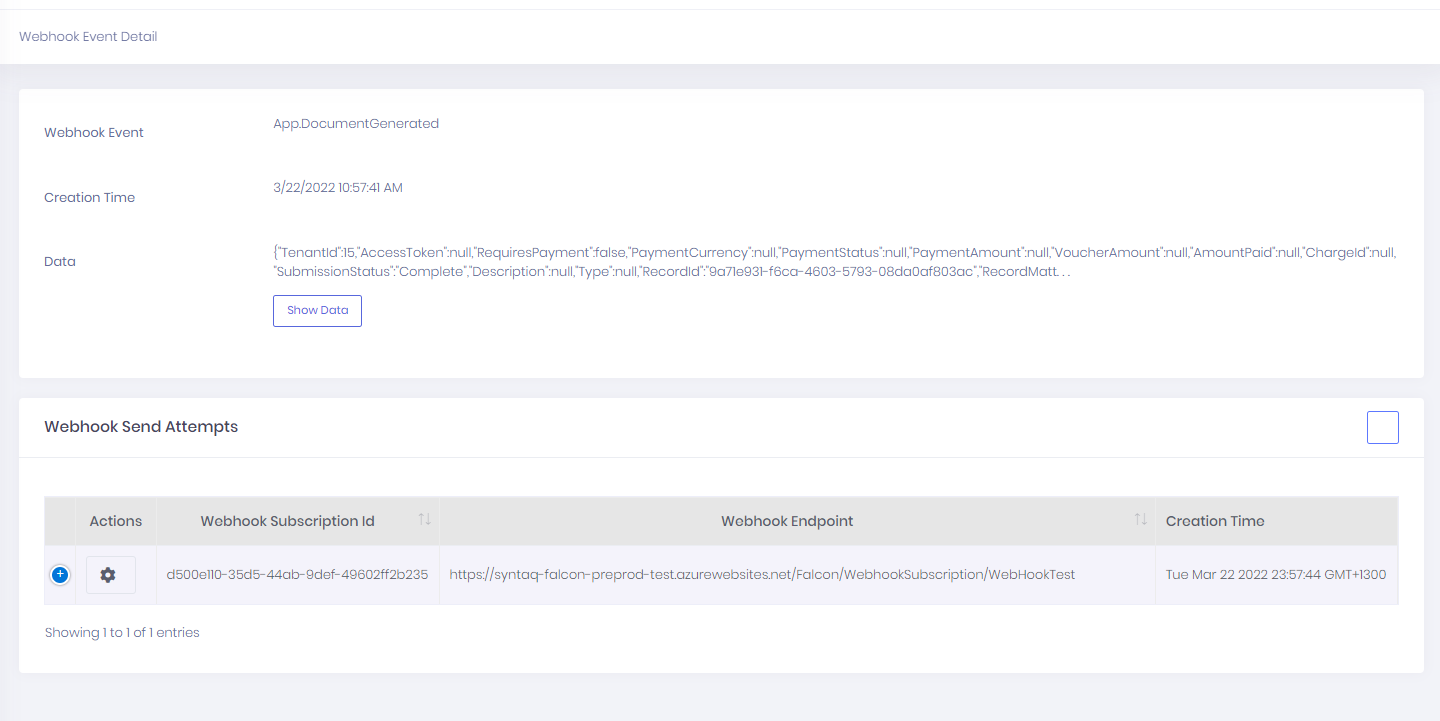Click the Showing 1 to 1 entries text
The image size is (1440, 721).
coord(121,632)
